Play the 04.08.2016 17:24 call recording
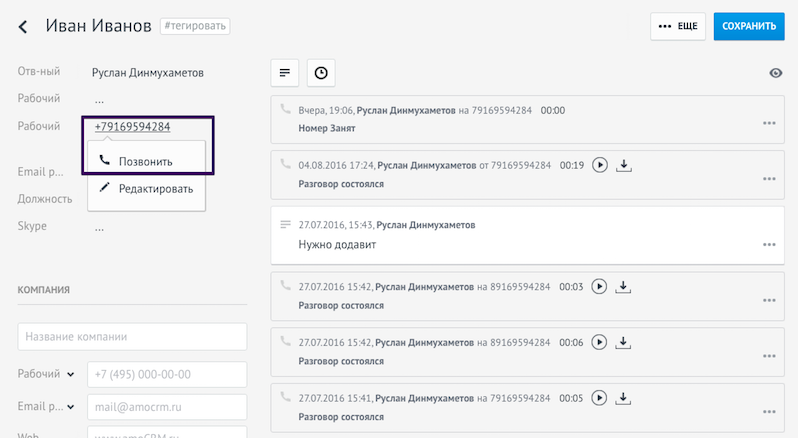The image size is (798, 438). coord(600,165)
